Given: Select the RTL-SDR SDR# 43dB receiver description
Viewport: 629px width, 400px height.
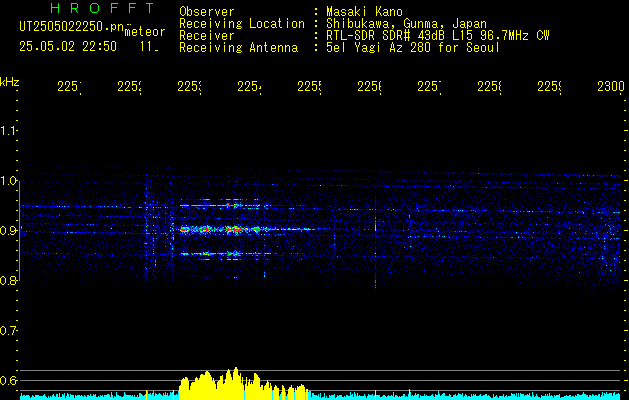Looking at the screenshot, I should tap(438, 36).
